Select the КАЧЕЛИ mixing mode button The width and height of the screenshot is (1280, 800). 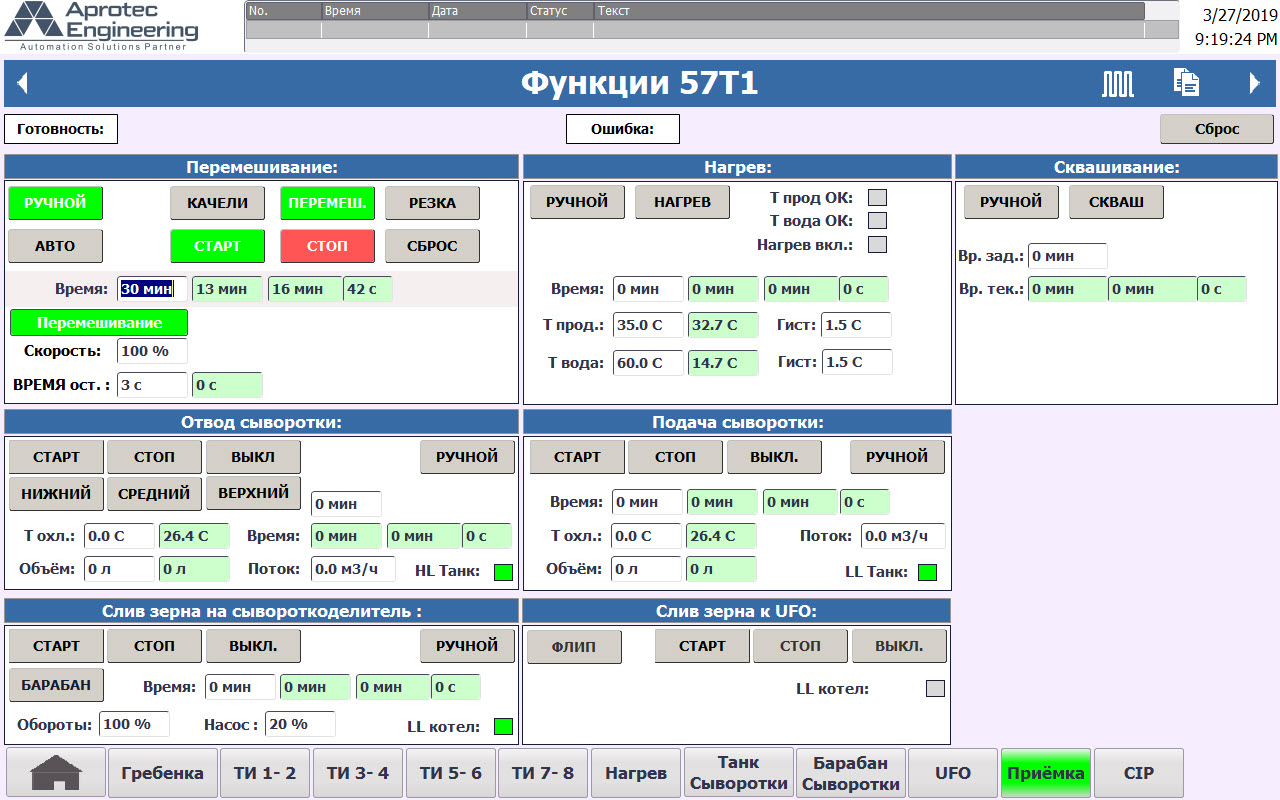pyautogui.click(x=217, y=203)
